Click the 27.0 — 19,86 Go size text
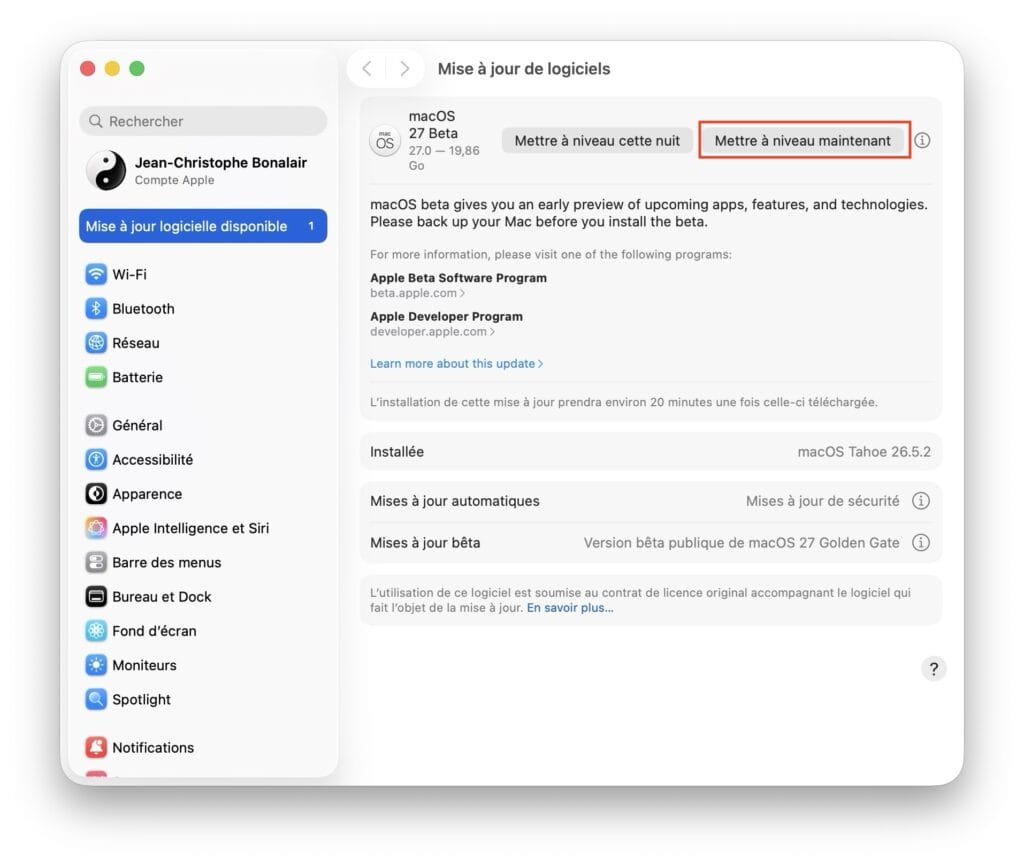This screenshot has width=1024, height=865. pyautogui.click(x=444, y=158)
